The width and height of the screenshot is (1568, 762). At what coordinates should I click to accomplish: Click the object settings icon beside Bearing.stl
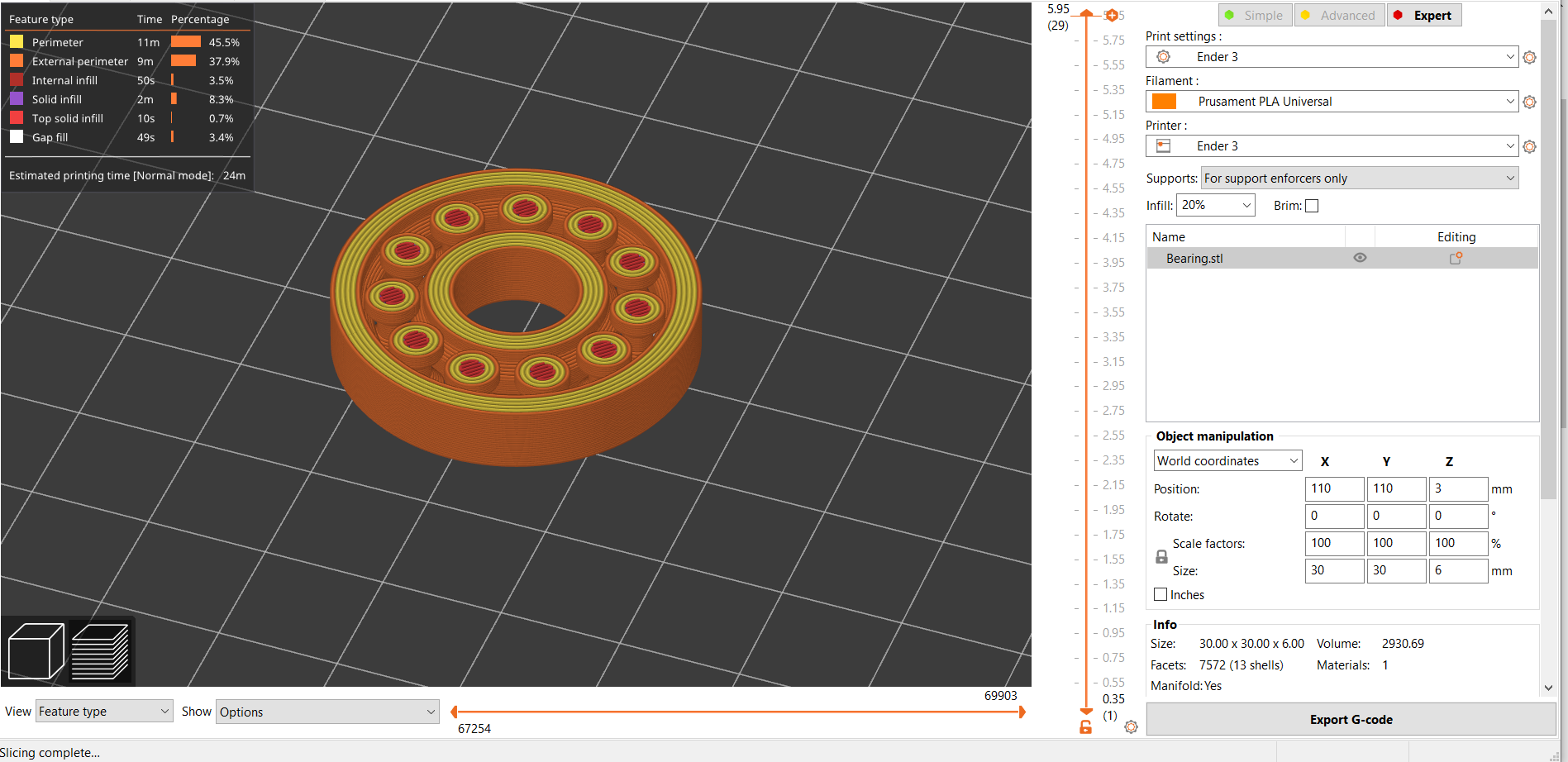pyautogui.click(x=1456, y=258)
